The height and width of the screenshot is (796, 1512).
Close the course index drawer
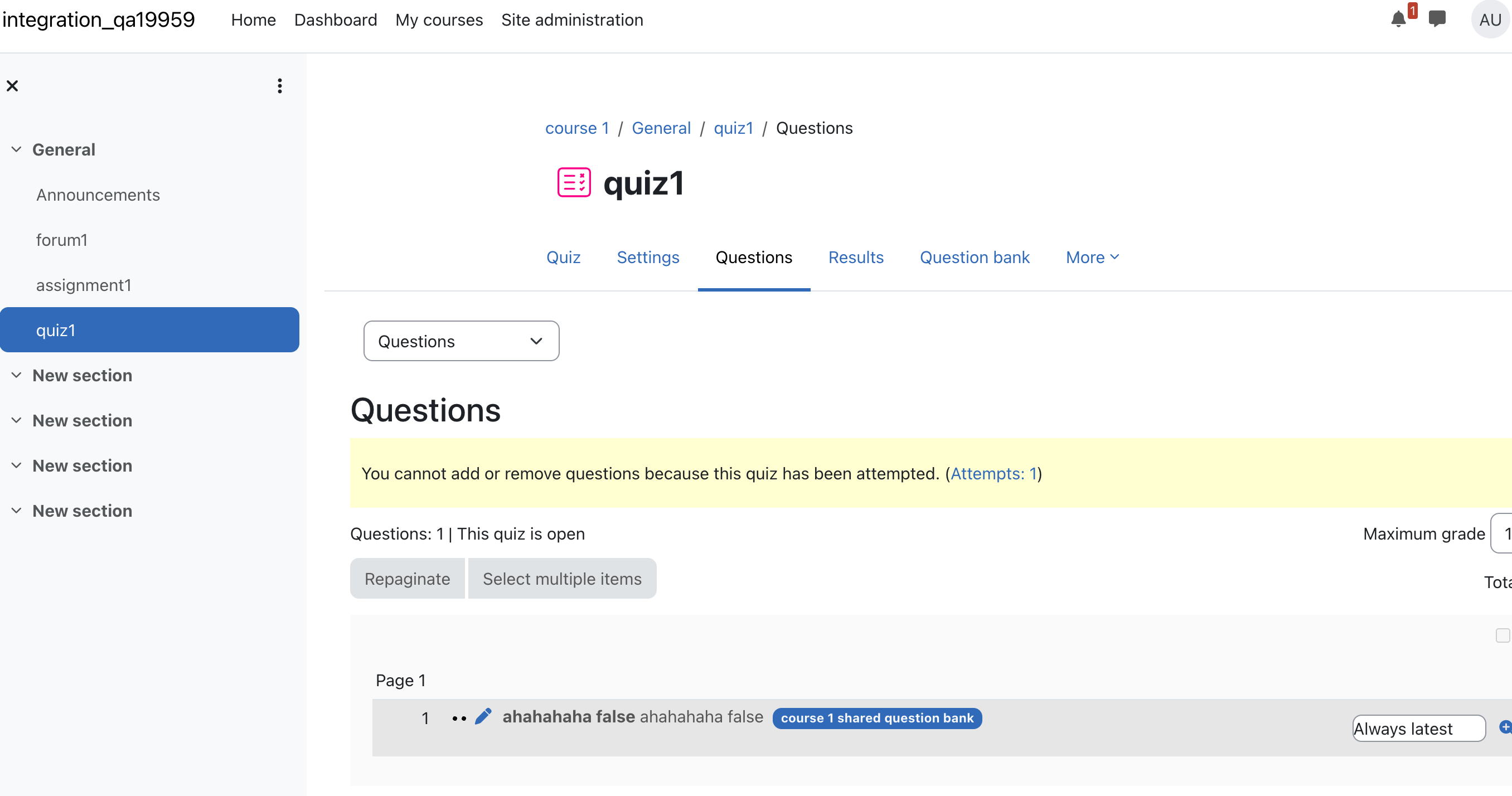click(x=12, y=86)
